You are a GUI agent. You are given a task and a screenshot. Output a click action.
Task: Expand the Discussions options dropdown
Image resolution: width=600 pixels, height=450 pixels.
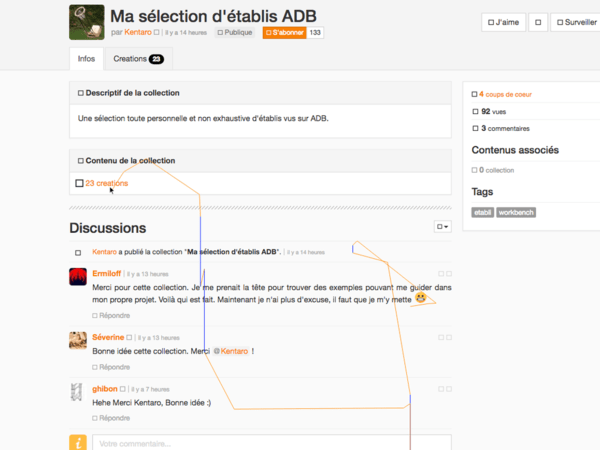point(442,227)
